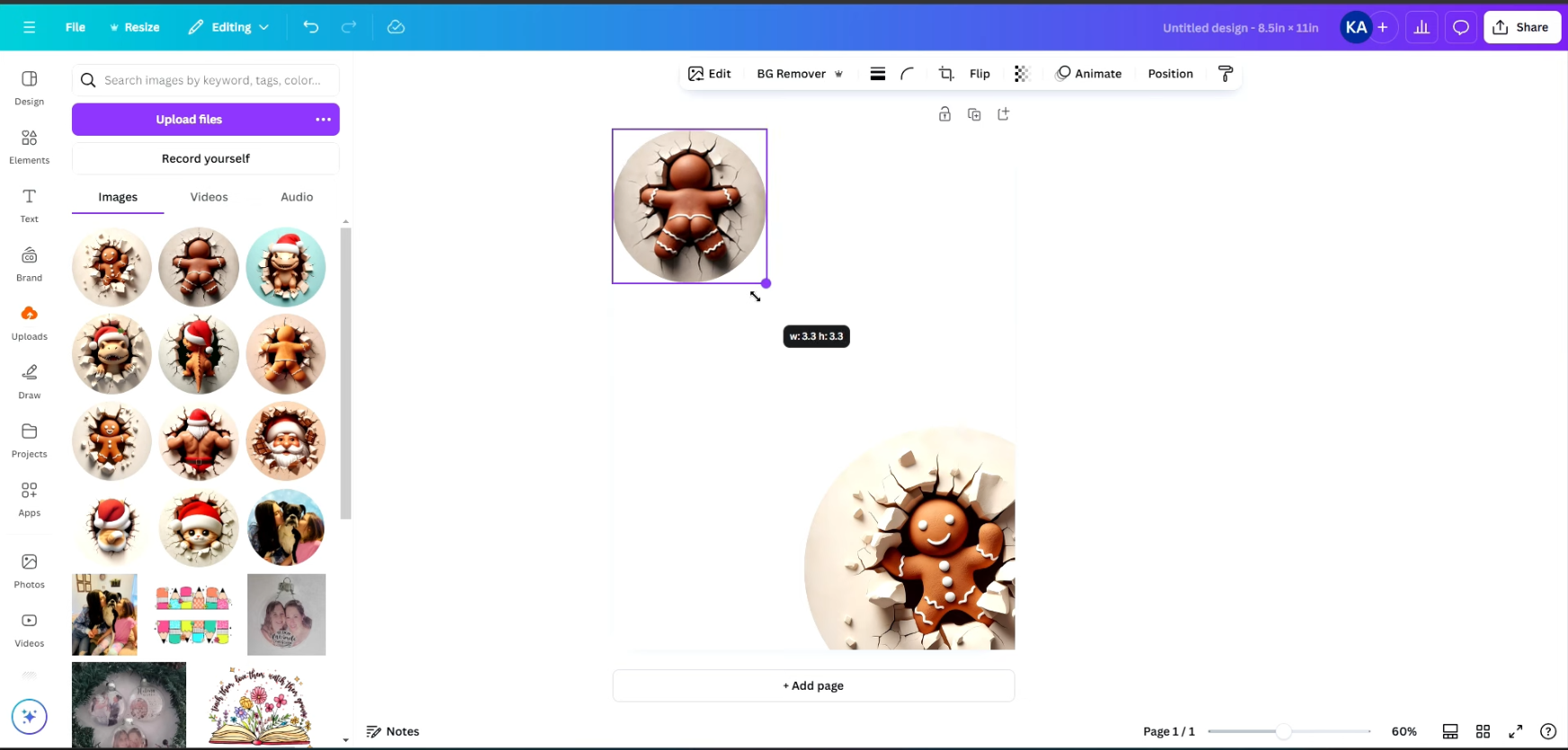
Task: Open the hamburger main menu
Action: point(29,27)
